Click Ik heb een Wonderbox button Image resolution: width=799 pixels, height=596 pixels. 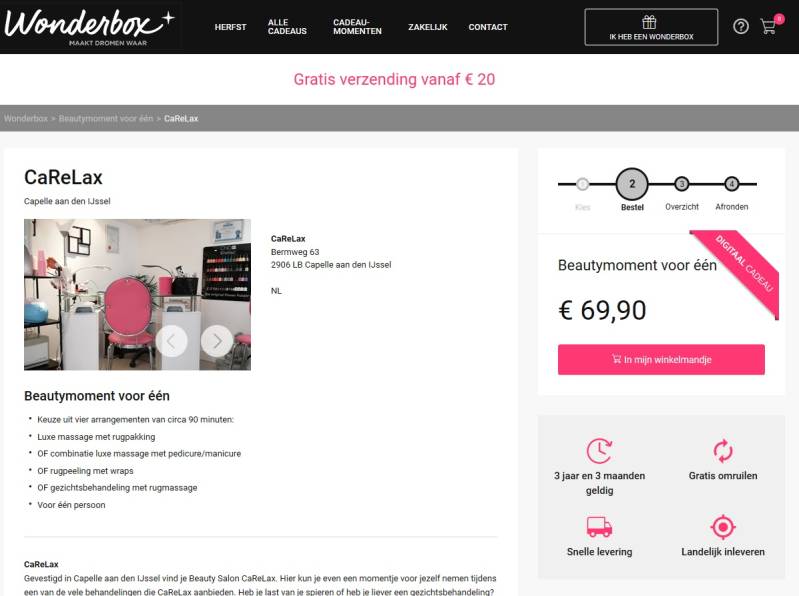click(651, 27)
